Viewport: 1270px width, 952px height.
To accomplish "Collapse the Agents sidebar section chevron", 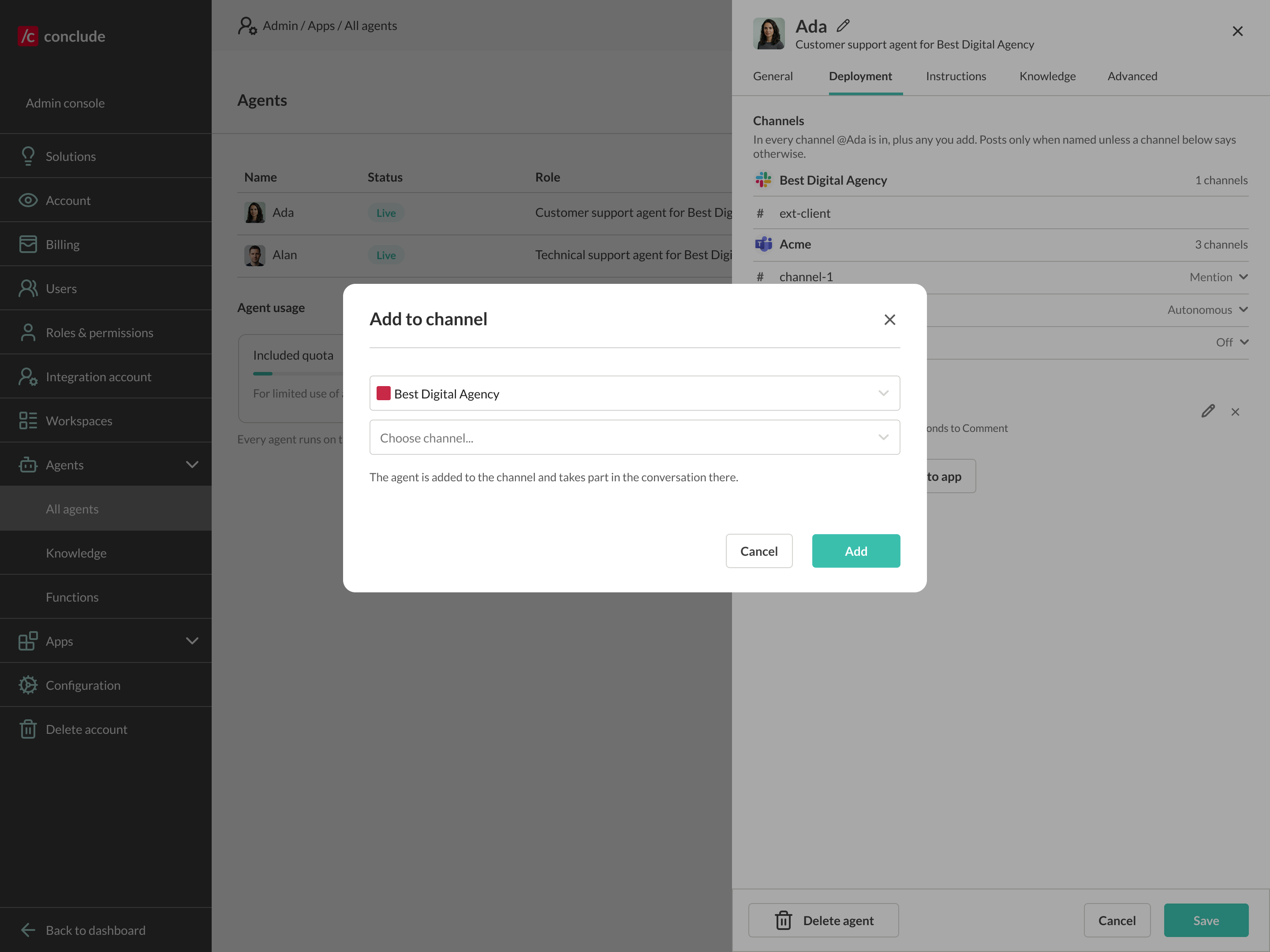I will pos(192,465).
